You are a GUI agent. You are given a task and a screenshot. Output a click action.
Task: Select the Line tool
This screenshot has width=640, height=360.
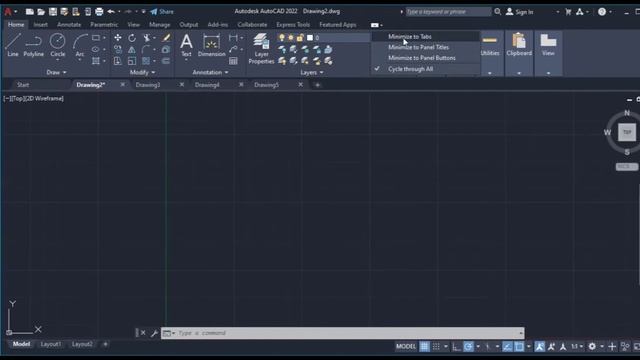click(x=13, y=45)
